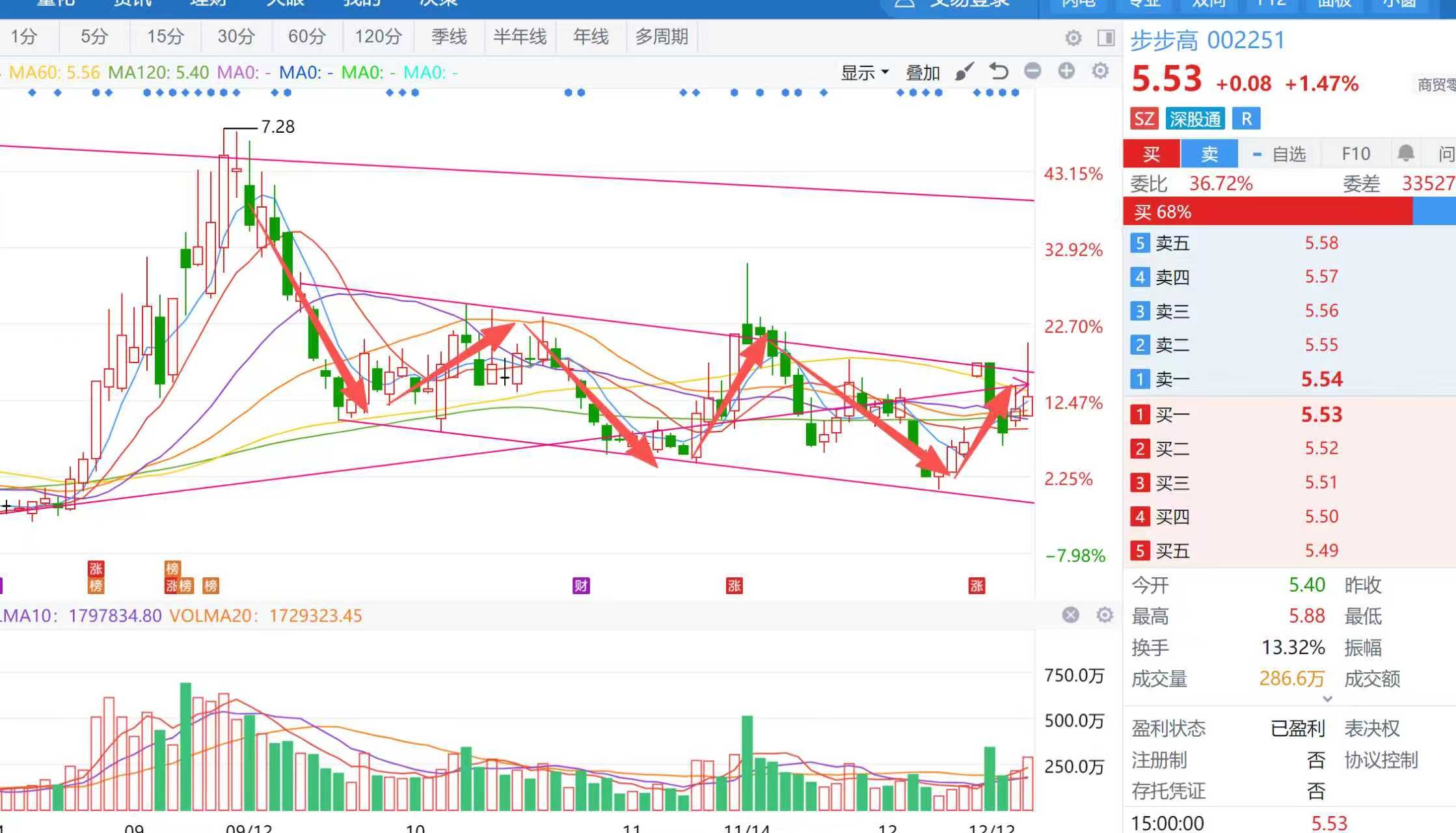Image resolution: width=1456 pixels, height=833 pixels.
Task: Toggle side panel layout icon
Action: 1106,38
